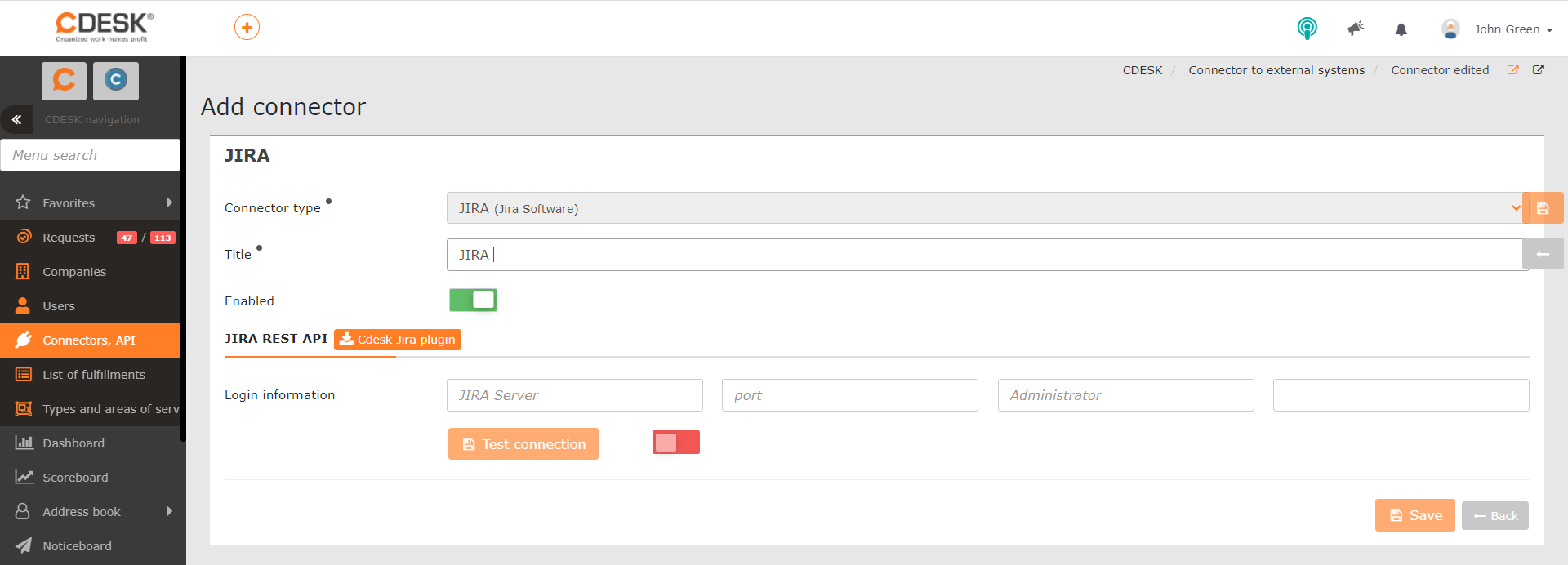Download the Cdesk Jira plugin
1568x565 pixels.
[398, 340]
